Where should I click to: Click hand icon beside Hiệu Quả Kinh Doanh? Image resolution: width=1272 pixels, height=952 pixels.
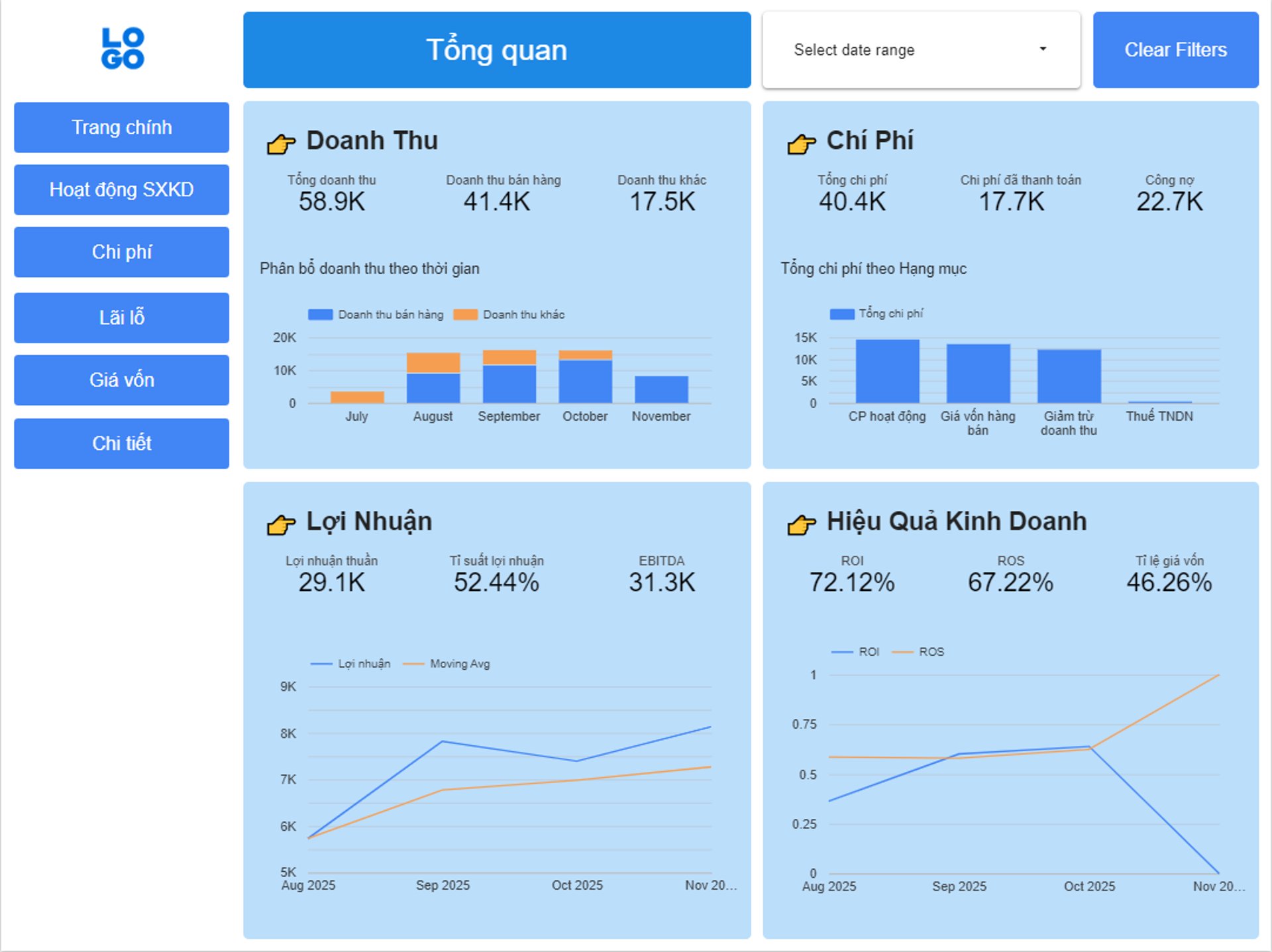click(x=801, y=524)
